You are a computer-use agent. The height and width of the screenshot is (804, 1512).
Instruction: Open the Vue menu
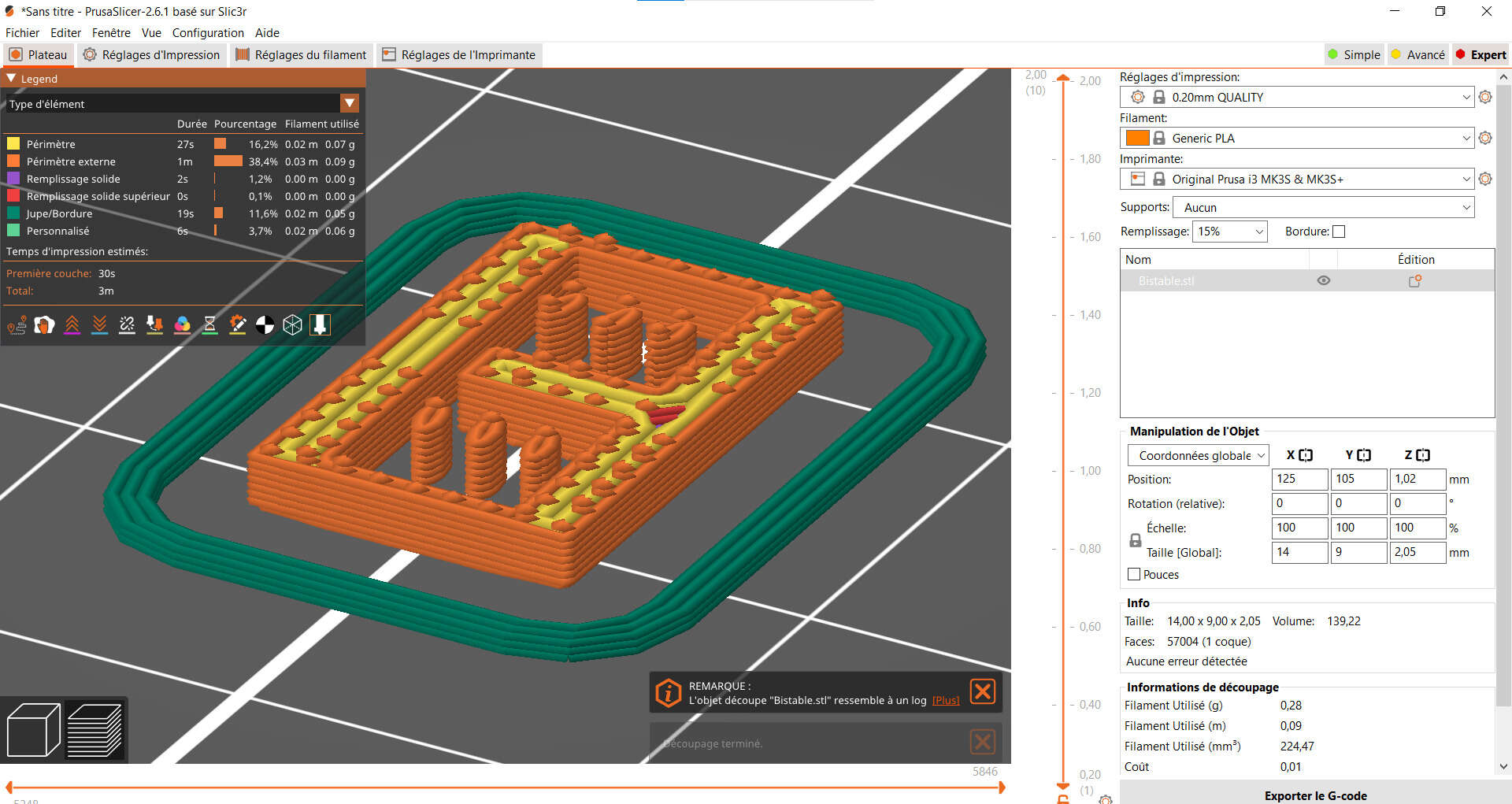coord(151,32)
